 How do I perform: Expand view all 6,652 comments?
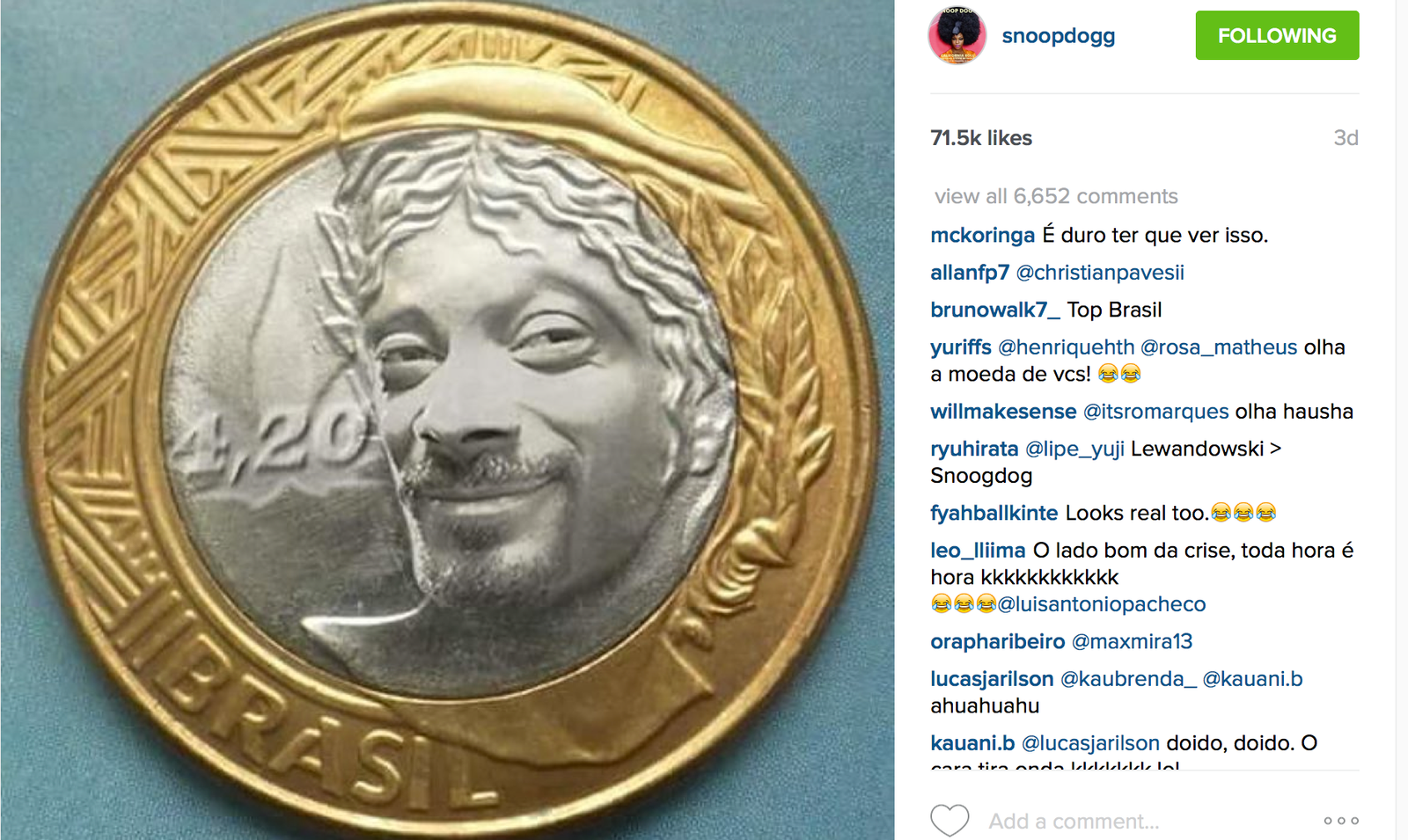(x=1056, y=196)
